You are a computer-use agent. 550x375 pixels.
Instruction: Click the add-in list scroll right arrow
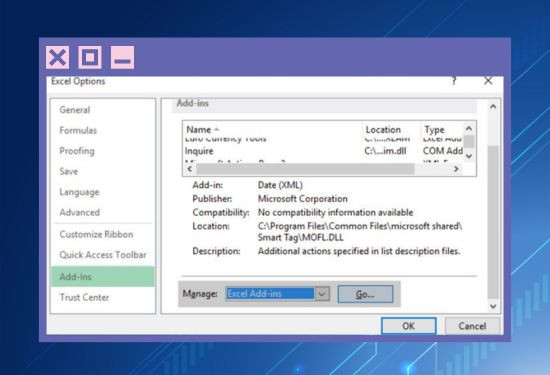click(456, 169)
